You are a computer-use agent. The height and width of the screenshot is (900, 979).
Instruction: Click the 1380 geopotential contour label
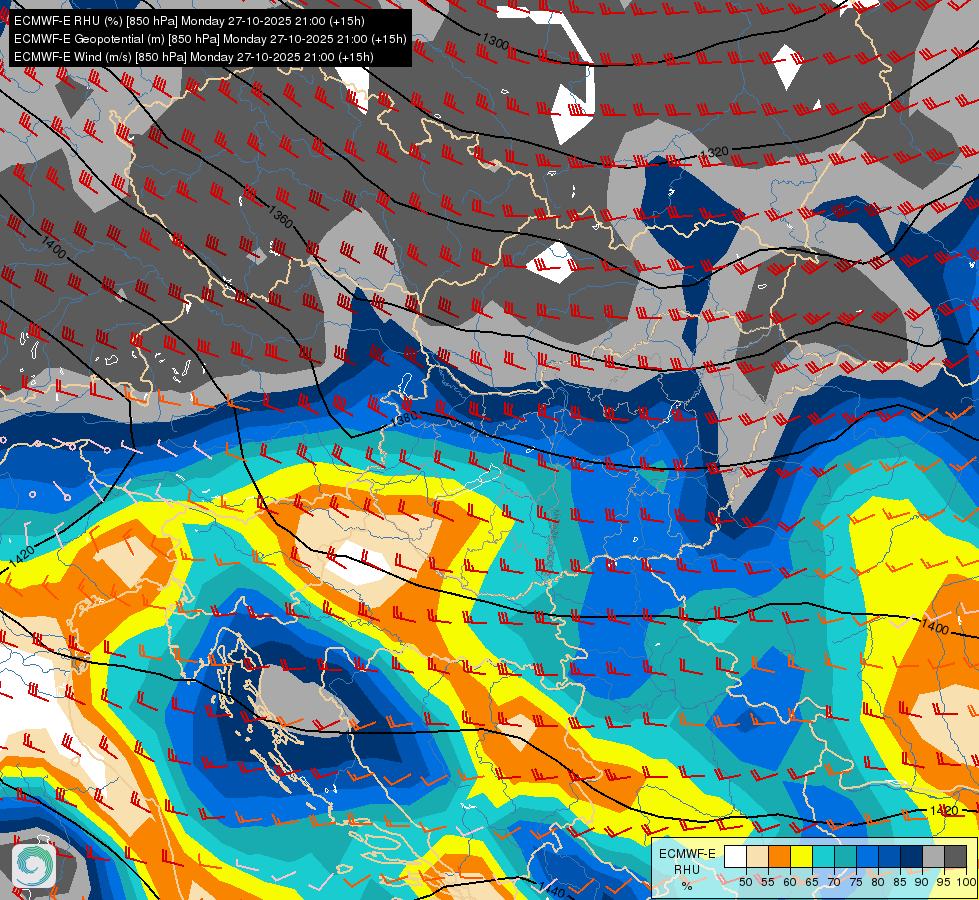coord(404,417)
